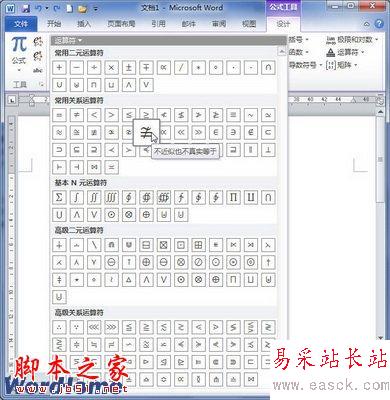Insert the coproduct ∐ operator
Screen dimensions: 390x400
point(251,197)
